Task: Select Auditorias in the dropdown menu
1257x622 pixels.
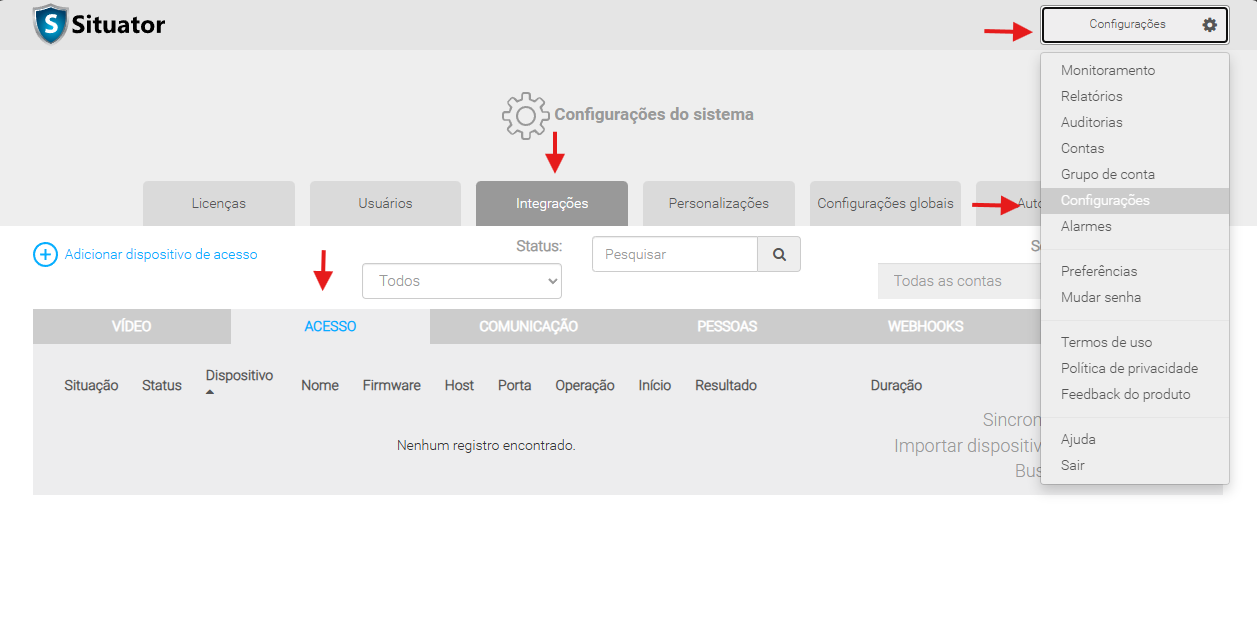Action: coord(1091,123)
